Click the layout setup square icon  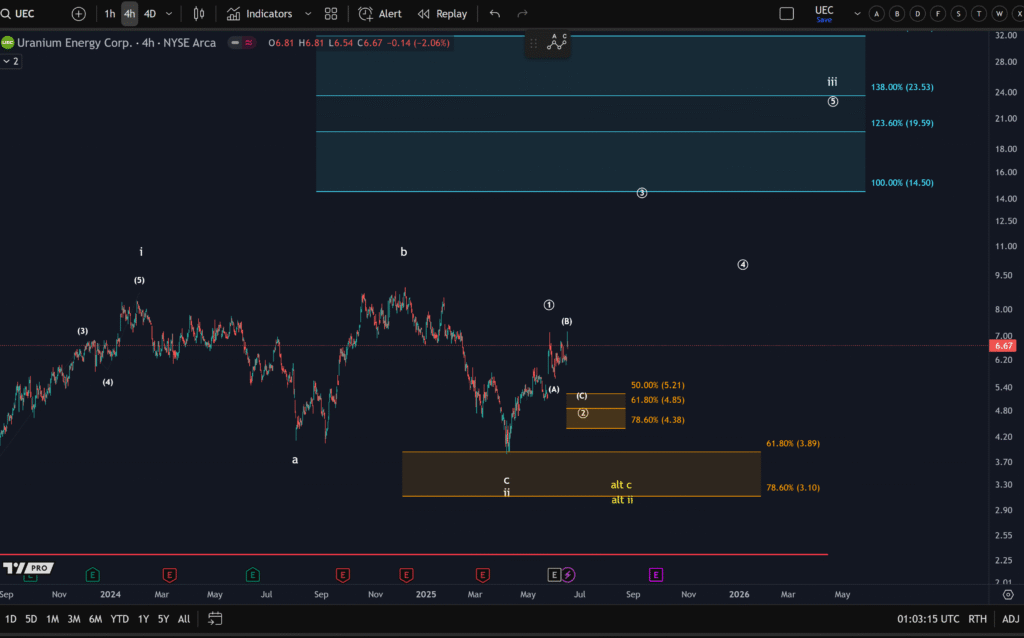(787, 14)
